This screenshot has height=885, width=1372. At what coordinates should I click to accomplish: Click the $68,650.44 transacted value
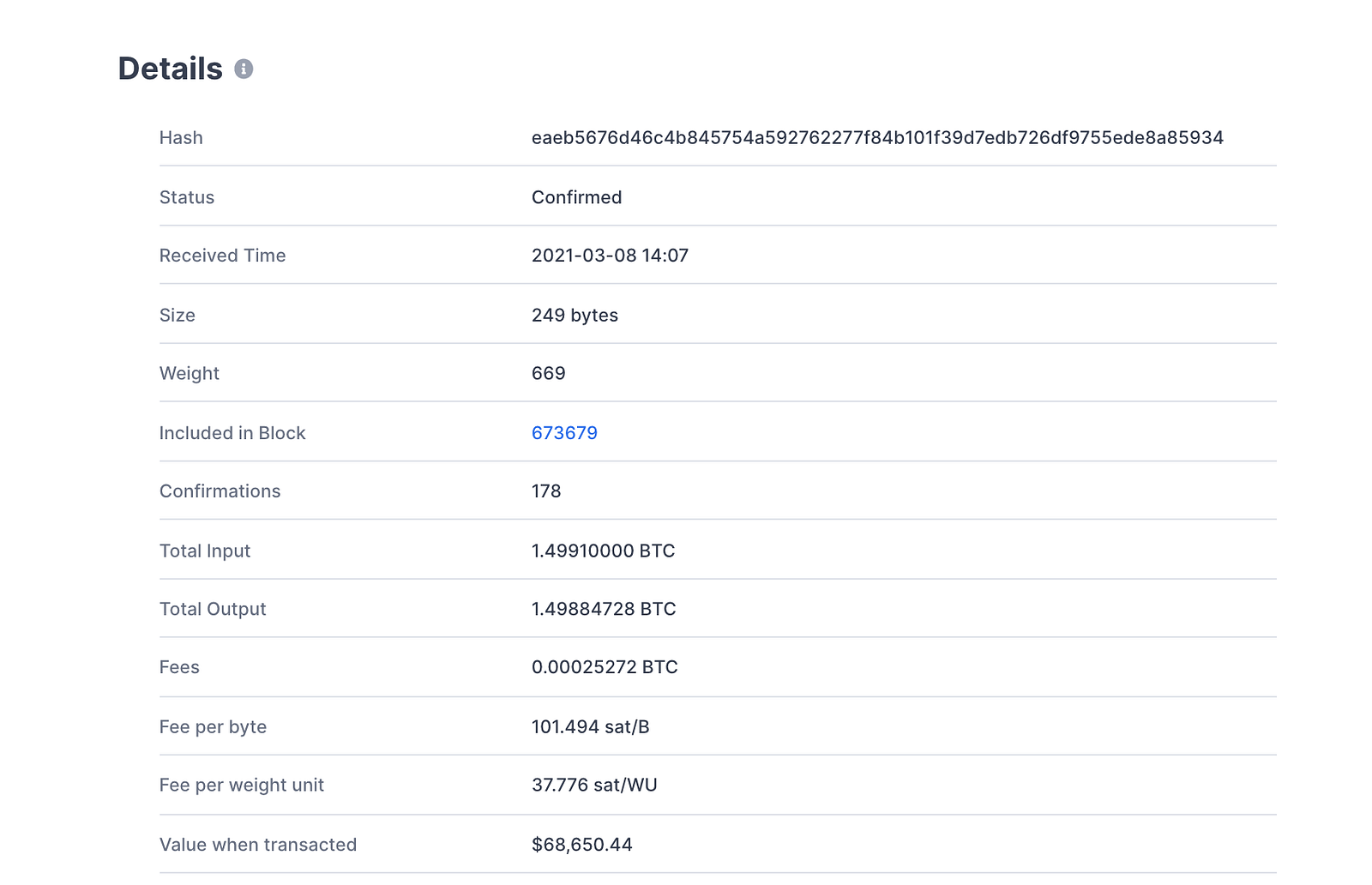[581, 845]
